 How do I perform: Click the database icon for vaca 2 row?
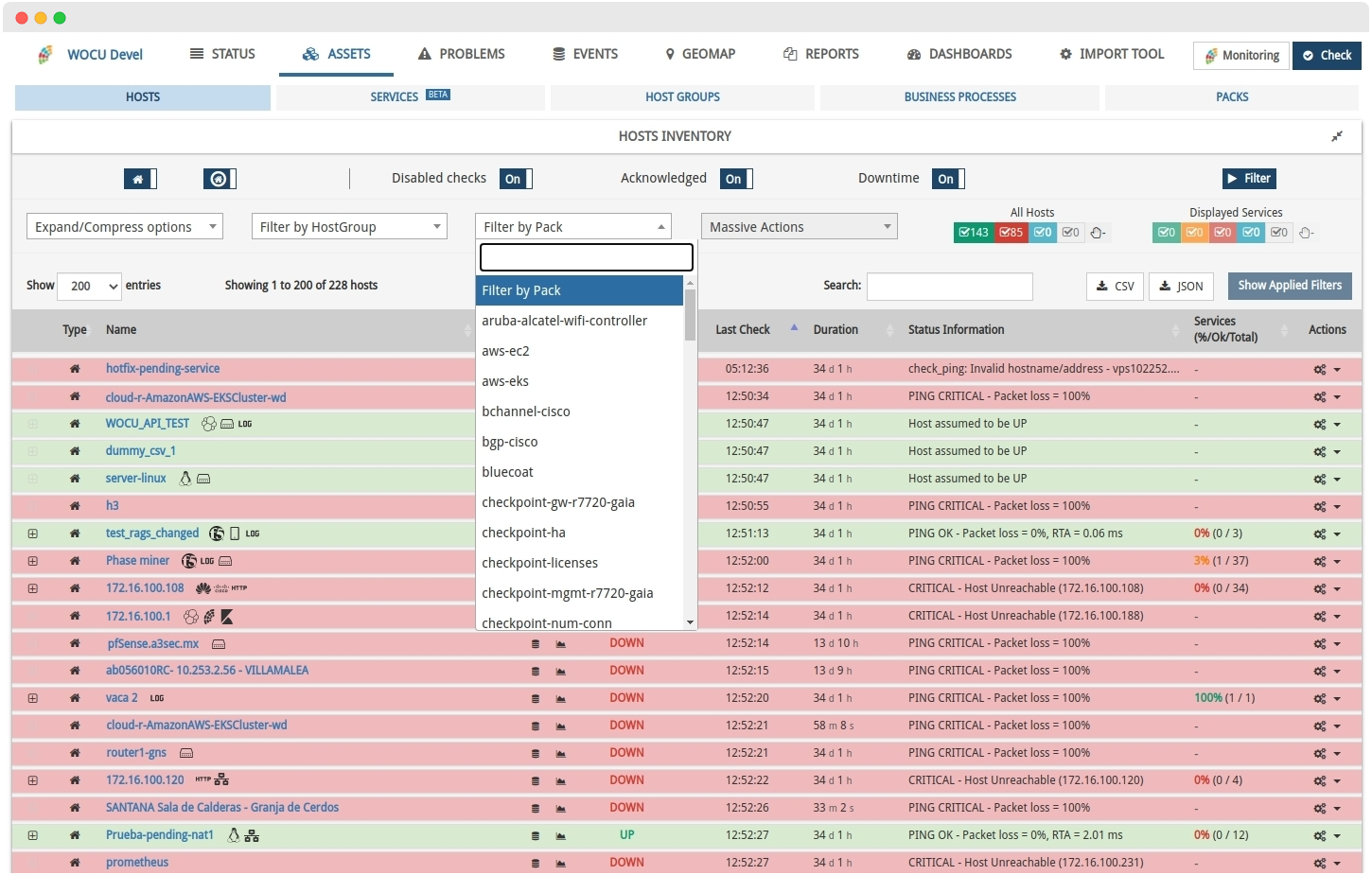tap(536, 699)
